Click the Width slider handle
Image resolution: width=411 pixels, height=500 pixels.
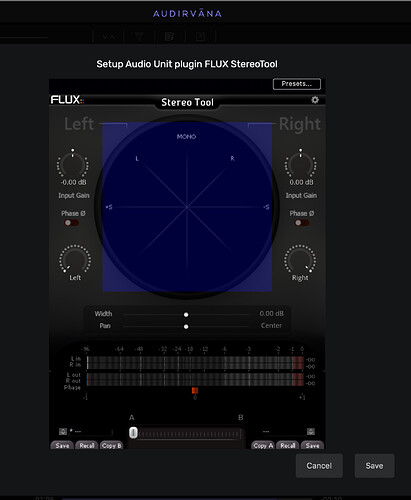click(x=186, y=315)
